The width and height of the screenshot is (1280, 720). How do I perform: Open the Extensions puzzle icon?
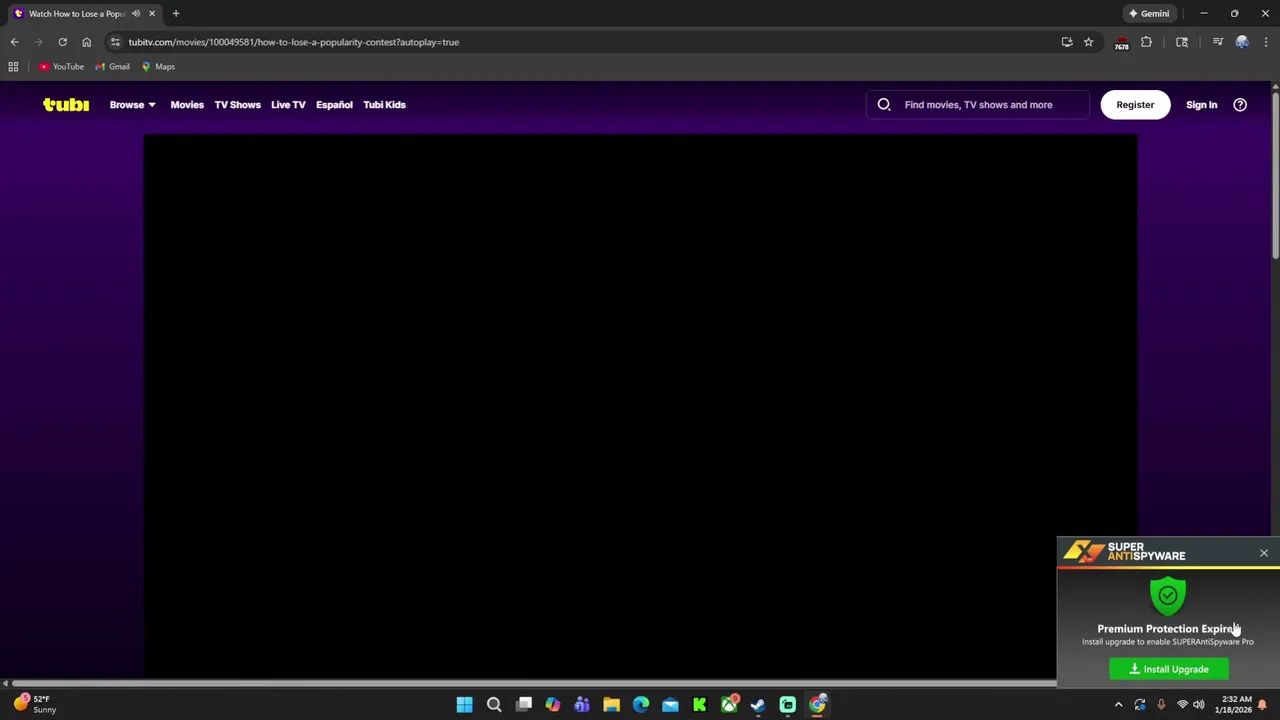point(1146,42)
